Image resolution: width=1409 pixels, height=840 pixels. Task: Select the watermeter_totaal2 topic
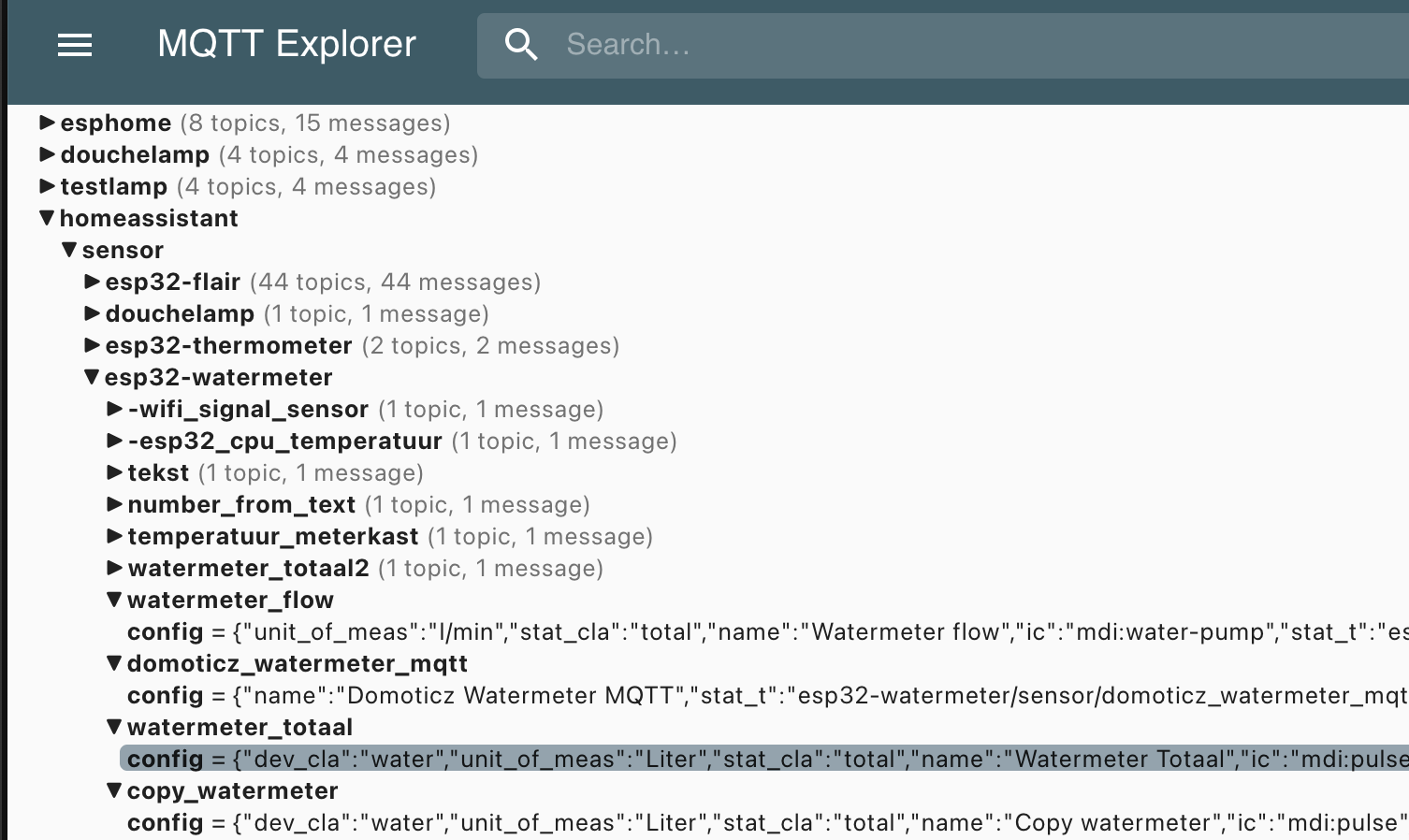pos(248,568)
